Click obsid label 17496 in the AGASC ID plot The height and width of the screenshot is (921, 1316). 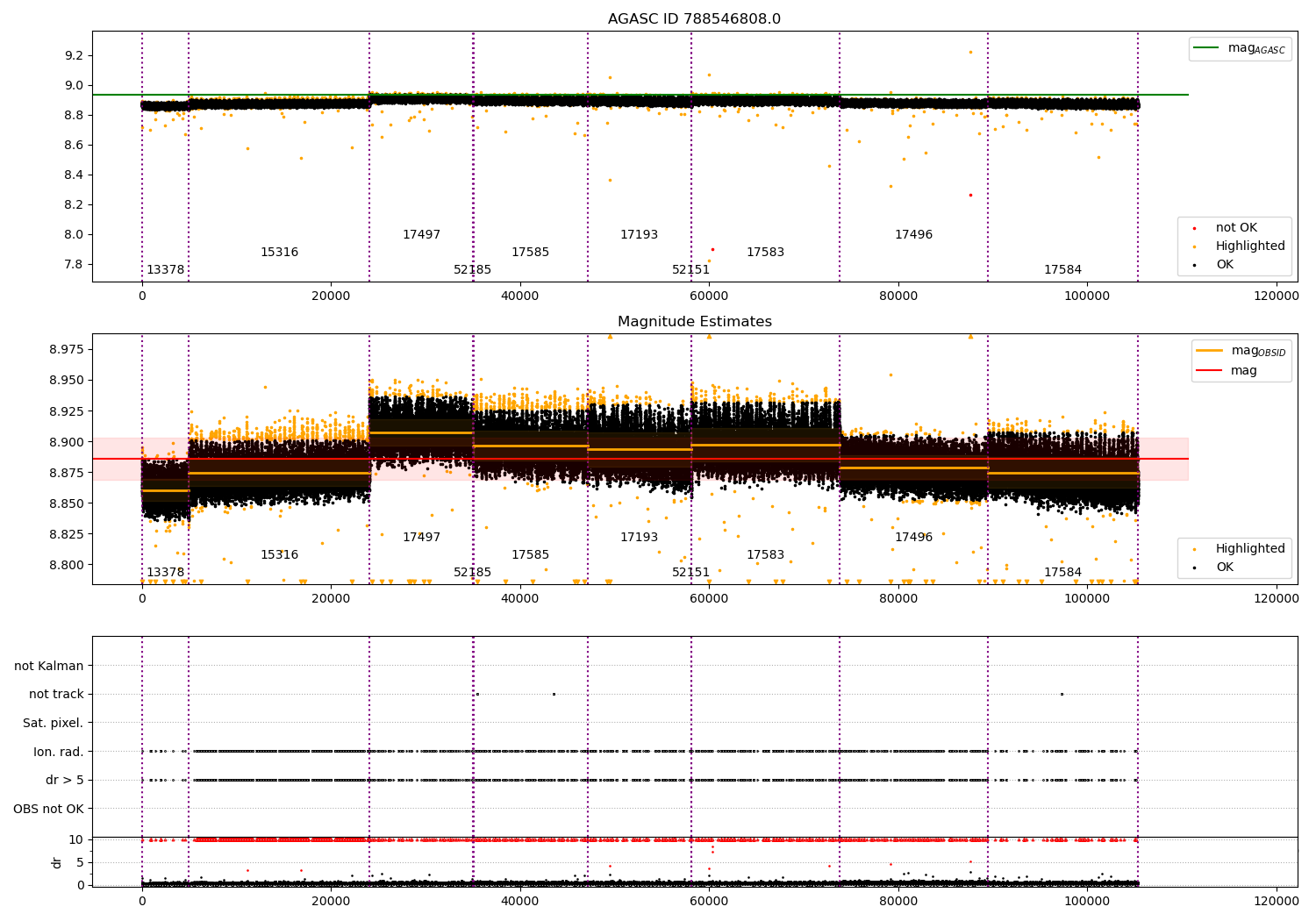(913, 235)
